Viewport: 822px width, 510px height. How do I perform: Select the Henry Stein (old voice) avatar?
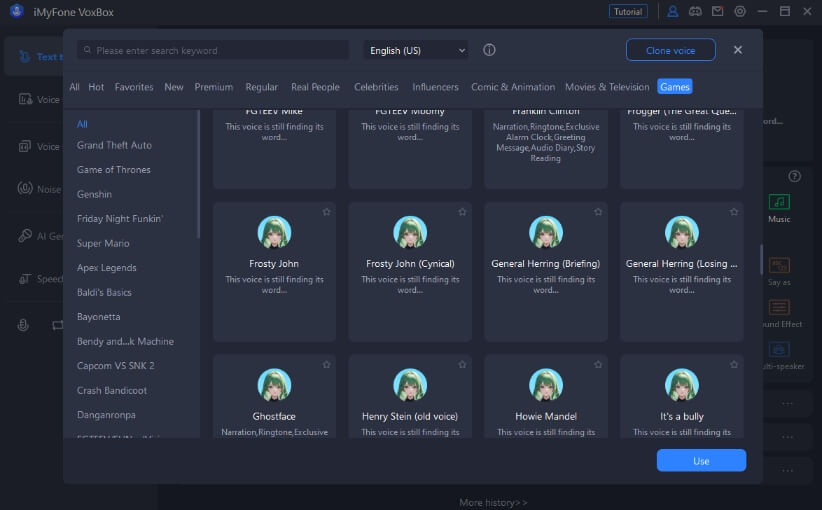click(410, 385)
